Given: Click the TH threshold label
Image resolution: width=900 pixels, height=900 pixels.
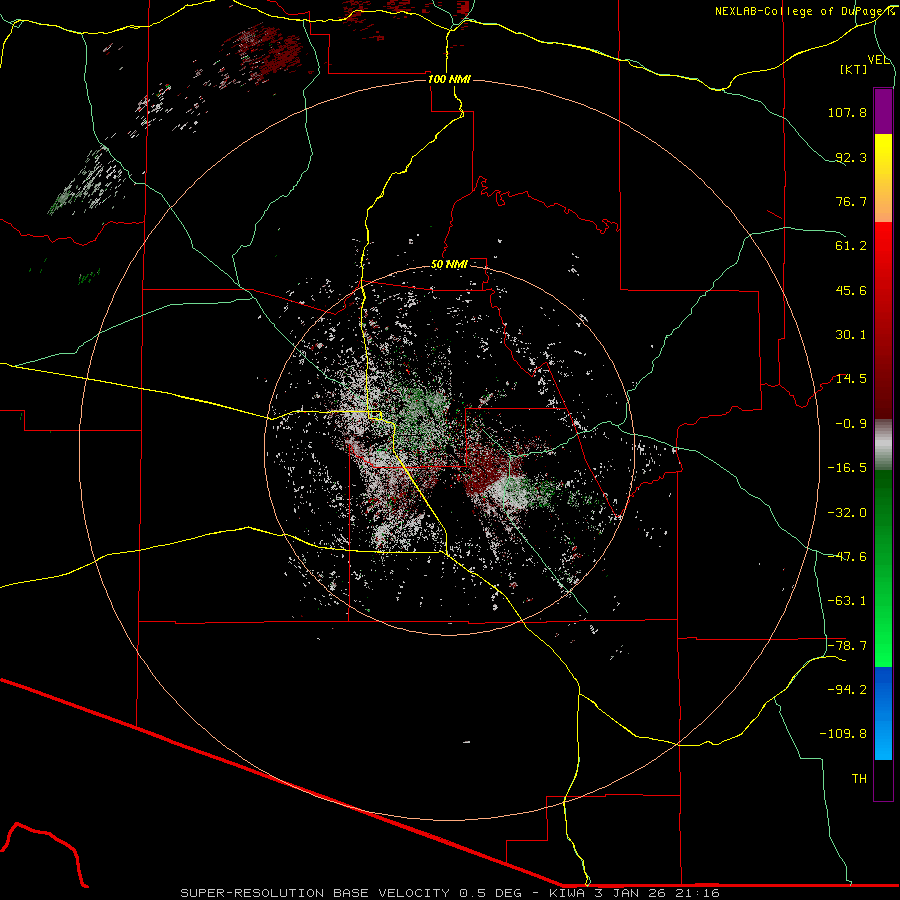Looking at the screenshot, I should tap(859, 779).
